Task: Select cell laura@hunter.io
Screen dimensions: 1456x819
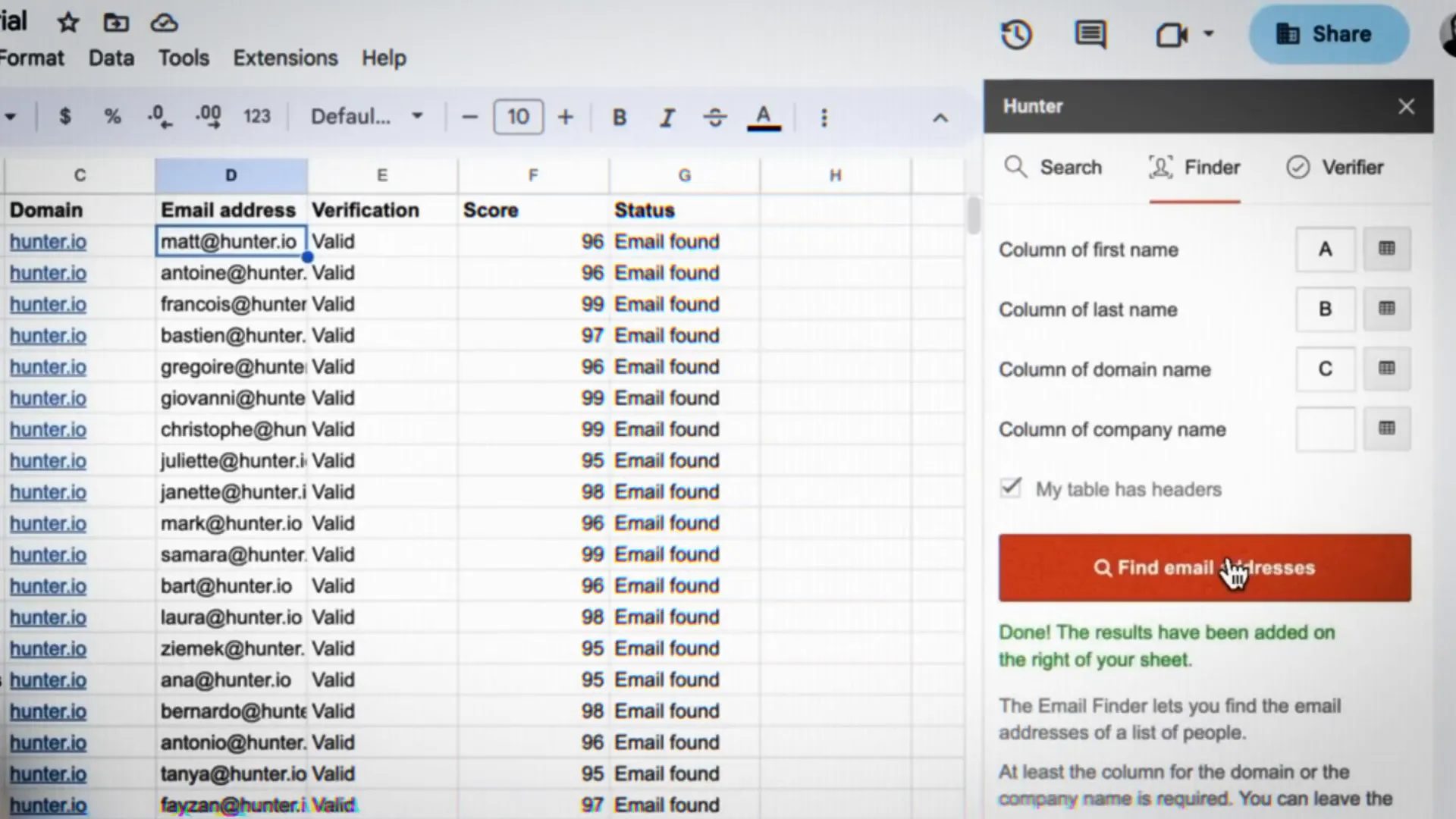Action: (231, 617)
